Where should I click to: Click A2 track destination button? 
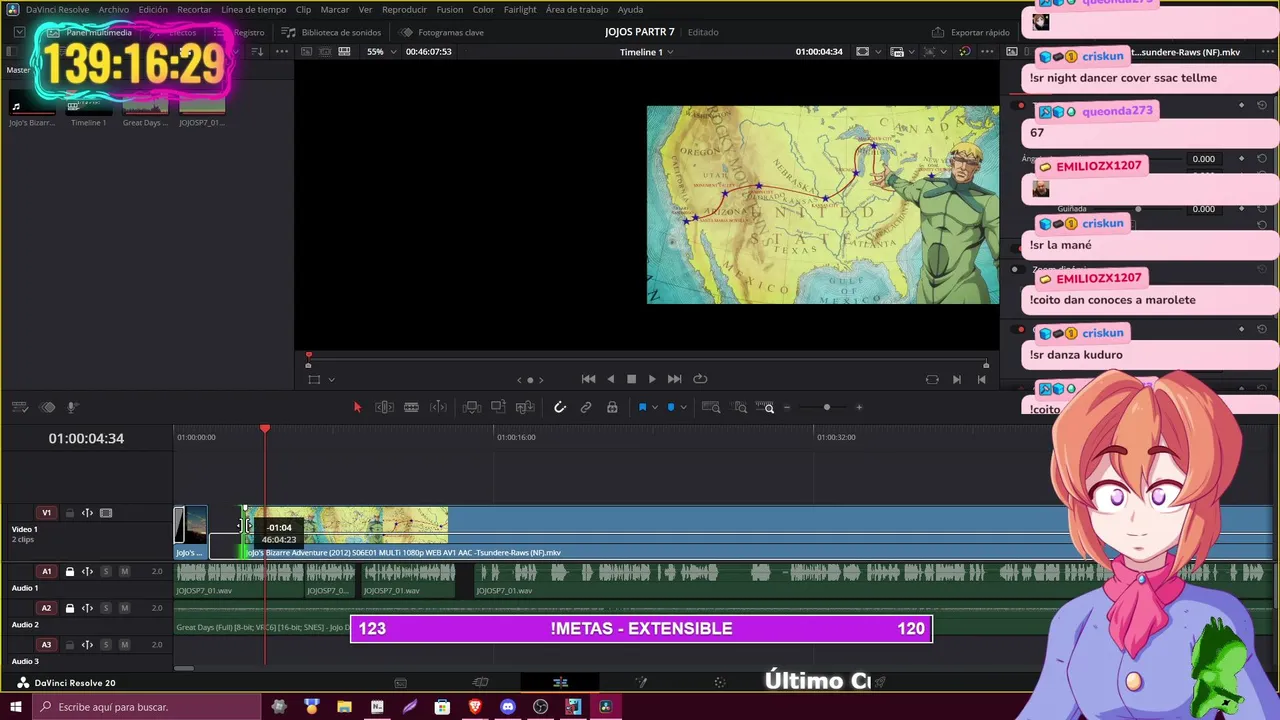click(x=46, y=608)
